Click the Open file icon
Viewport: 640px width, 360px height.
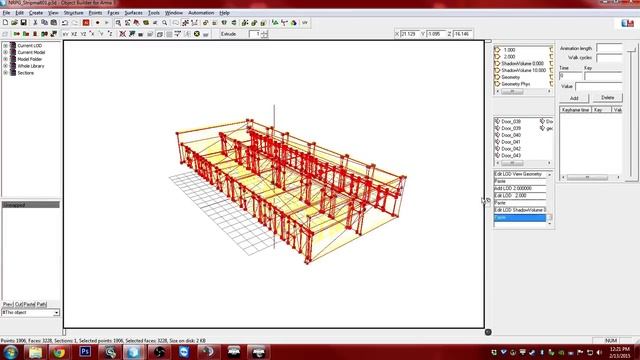[14, 23]
